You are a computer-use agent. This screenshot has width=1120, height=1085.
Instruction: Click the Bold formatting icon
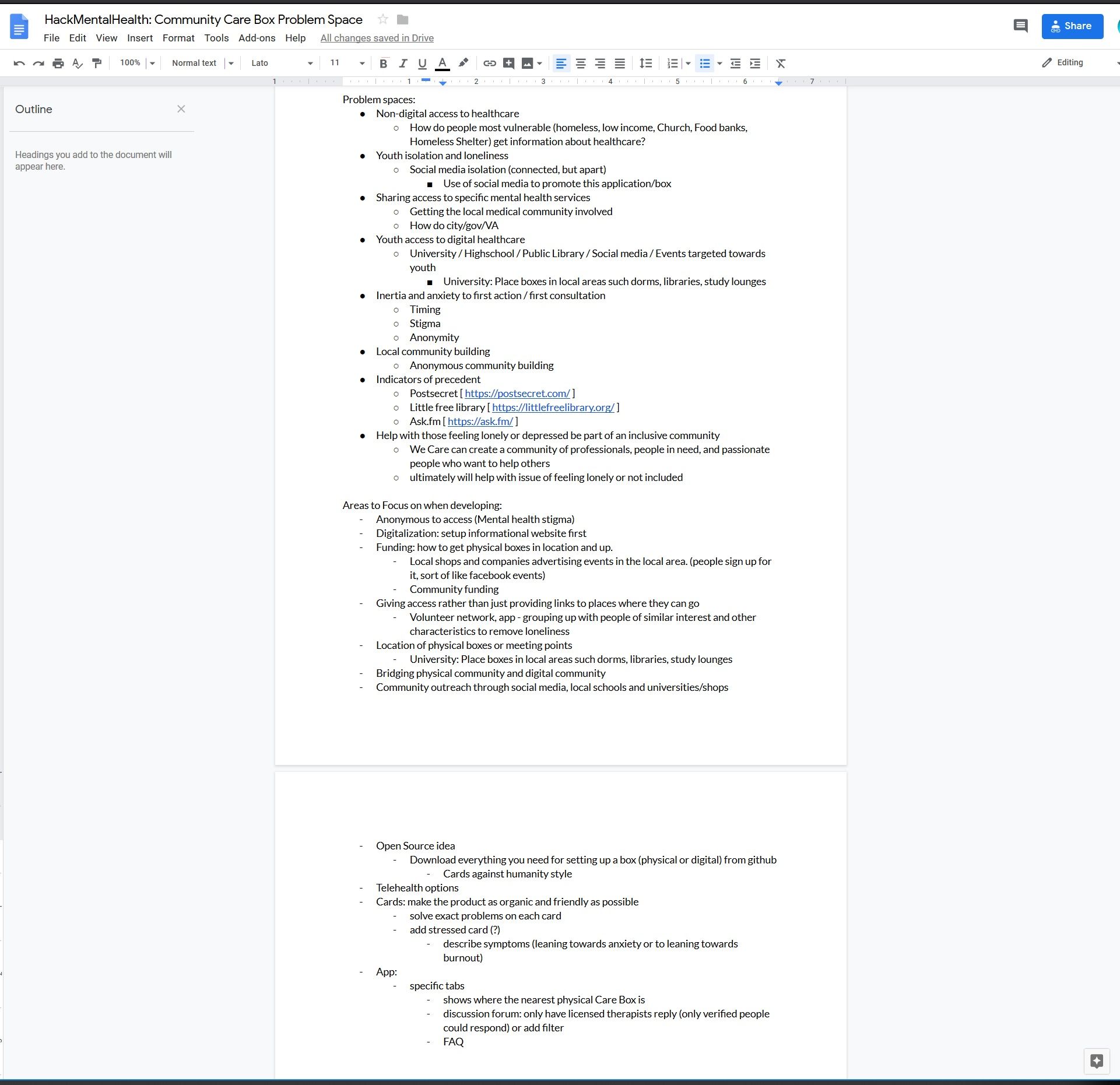[x=383, y=63]
